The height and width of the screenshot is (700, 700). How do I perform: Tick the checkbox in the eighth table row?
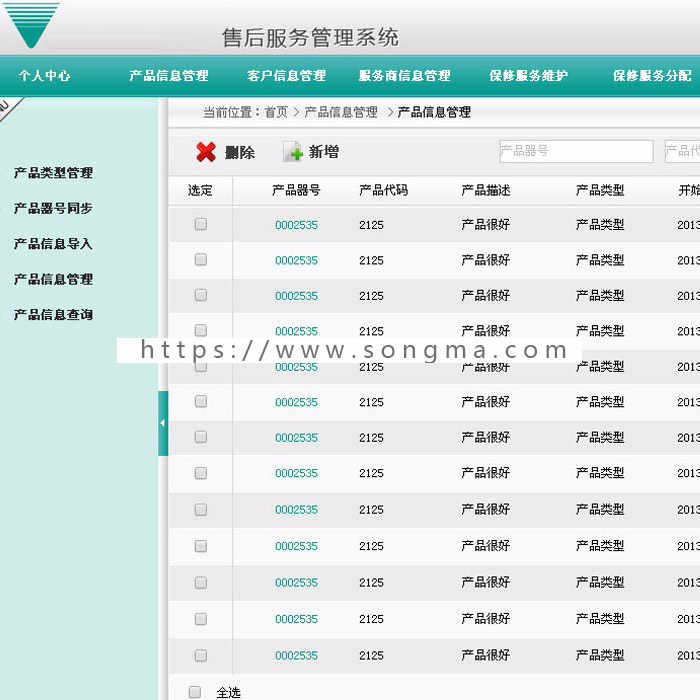tap(201, 473)
